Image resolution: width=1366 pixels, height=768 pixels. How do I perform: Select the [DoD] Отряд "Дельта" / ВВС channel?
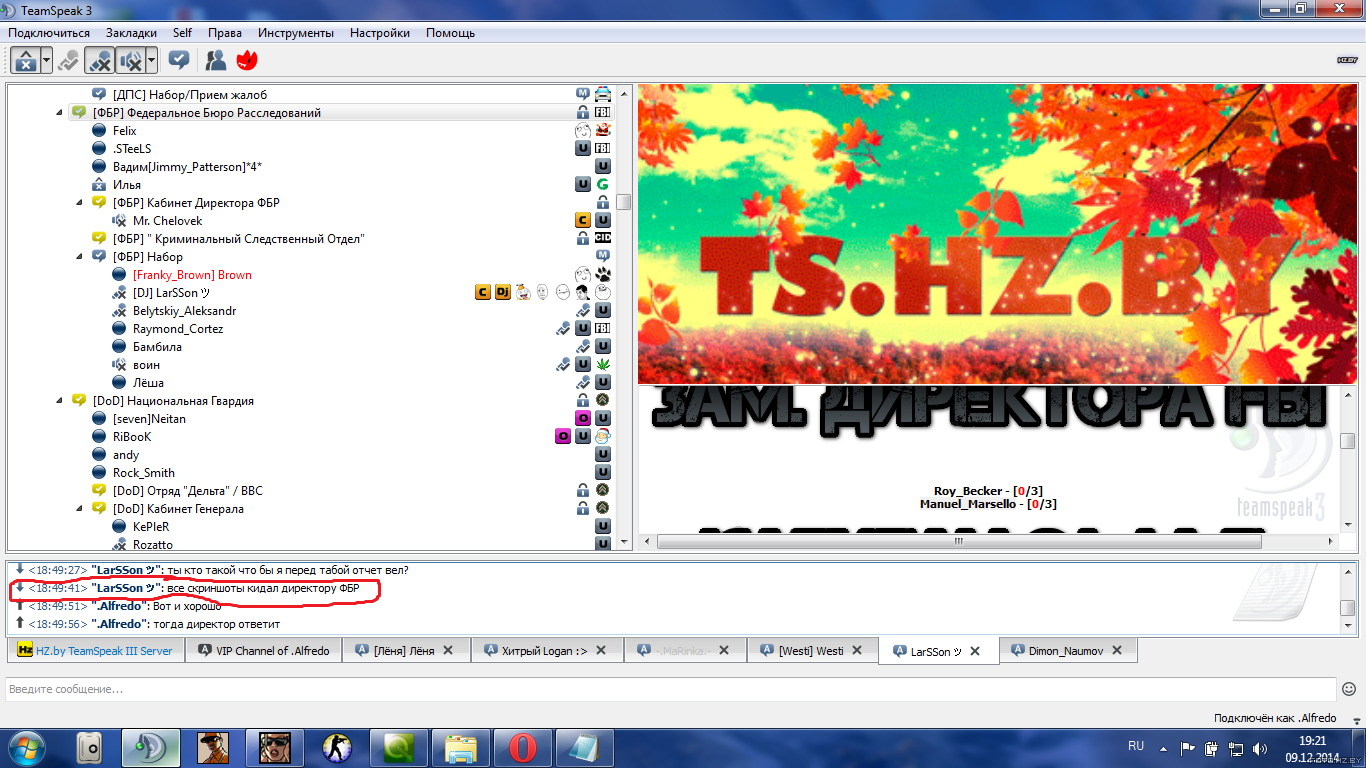[187, 491]
